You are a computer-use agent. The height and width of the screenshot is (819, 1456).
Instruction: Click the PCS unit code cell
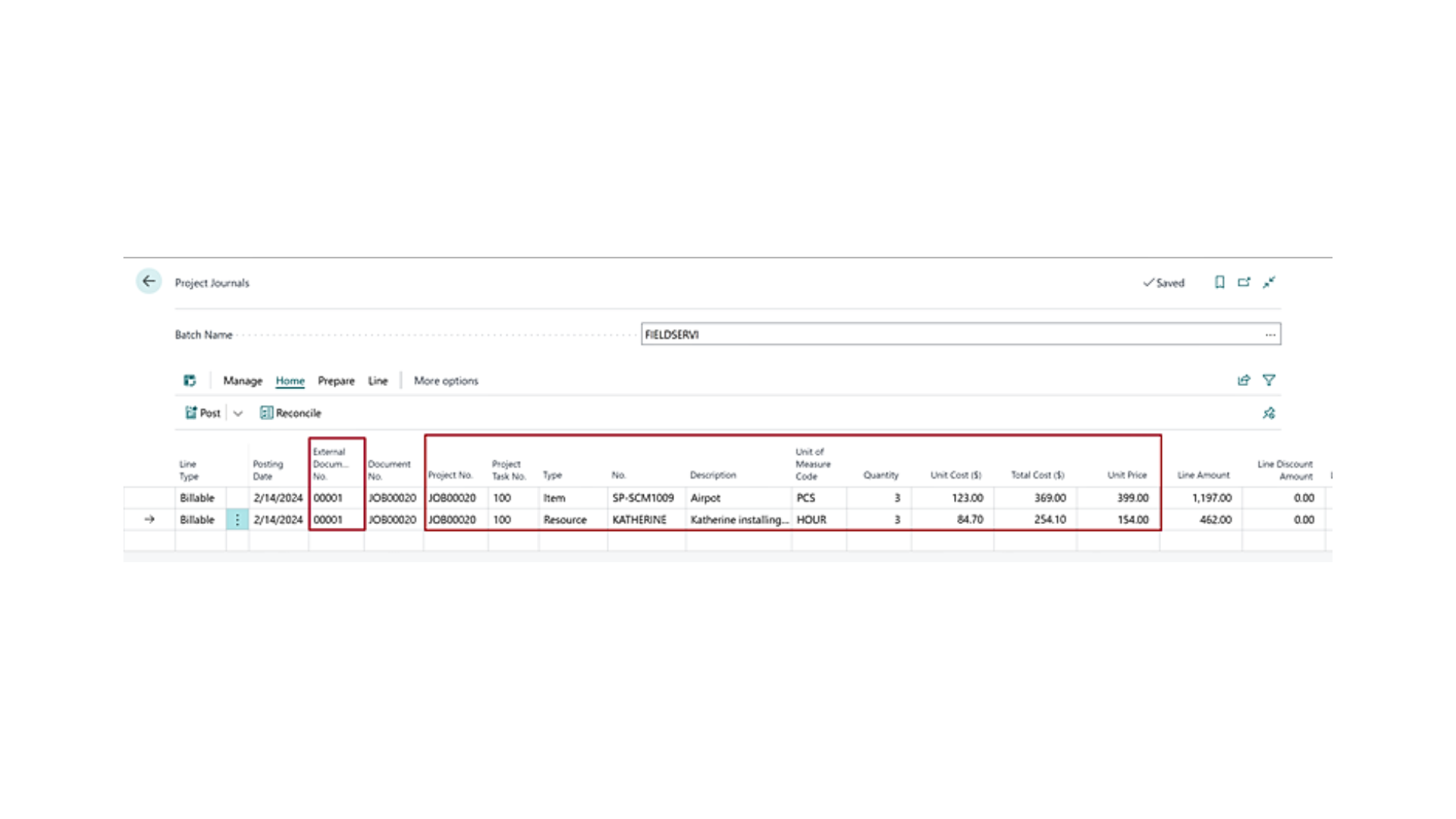[819, 498]
